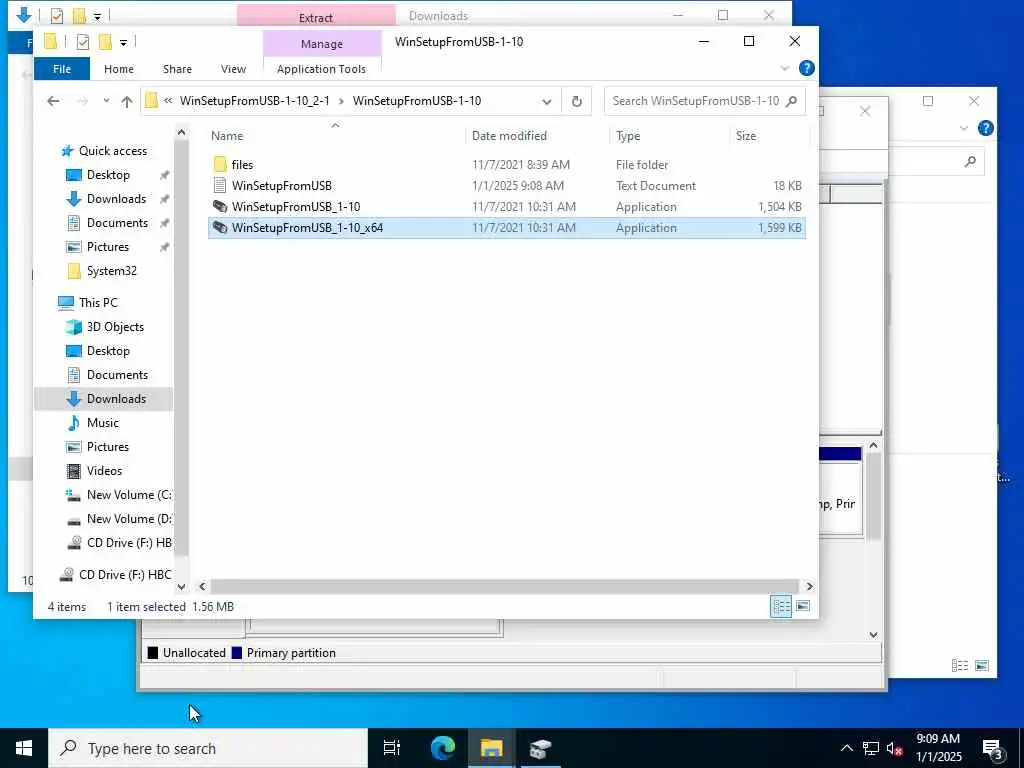1024x768 pixels.
Task: Expand the ribbon with chevron arrow
Action: tap(785, 69)
